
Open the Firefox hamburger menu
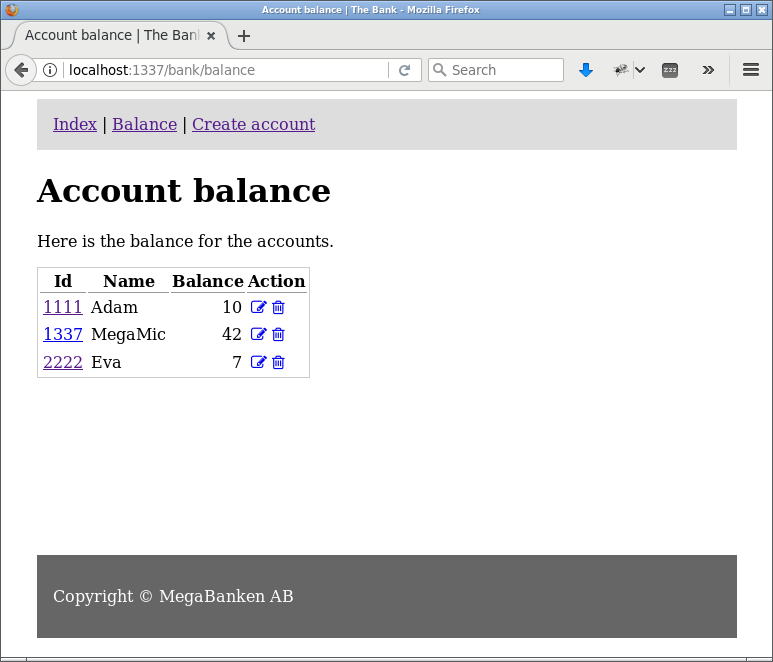[751, 70]
